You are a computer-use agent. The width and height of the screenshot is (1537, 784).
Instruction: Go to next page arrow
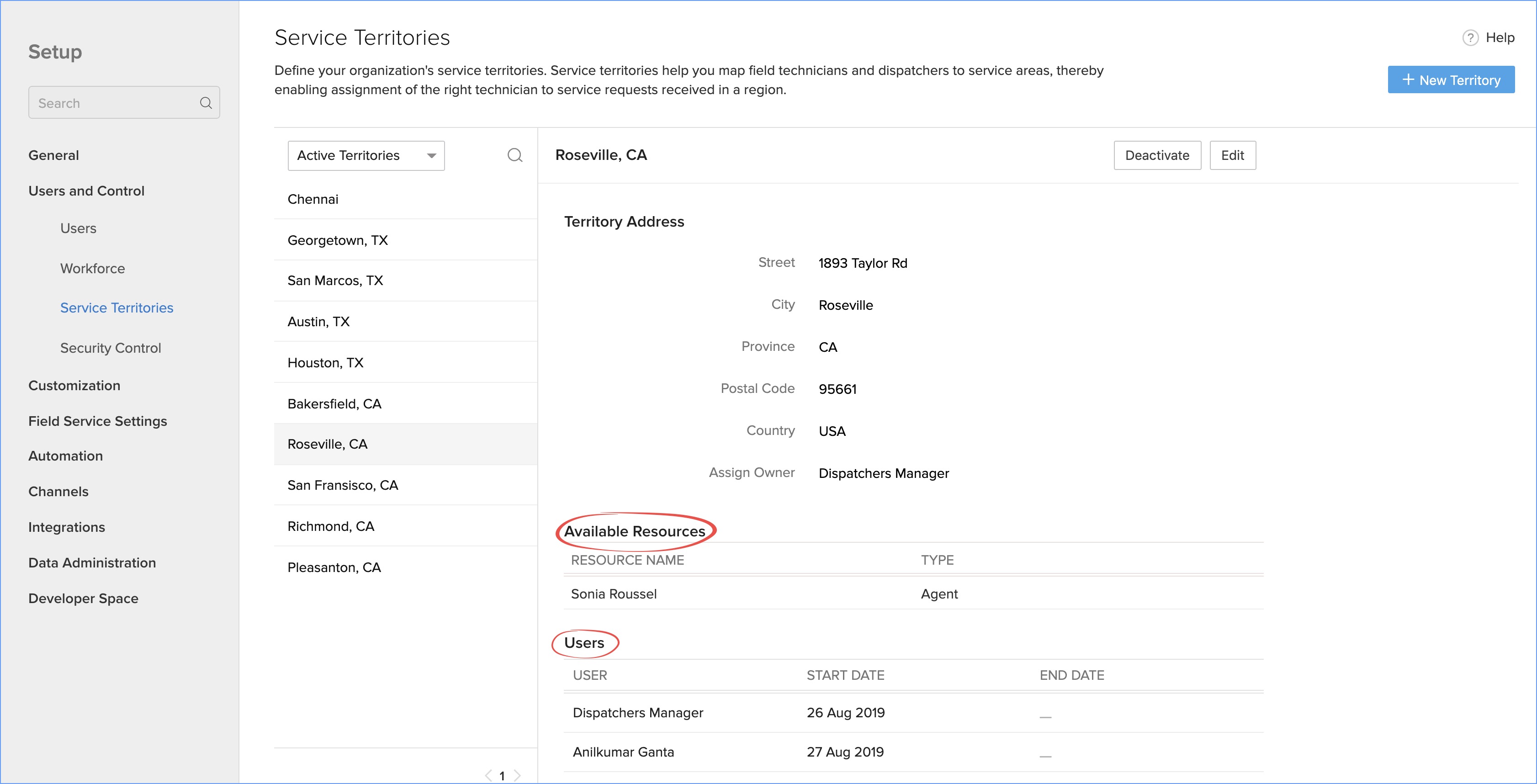coord(517,775)
